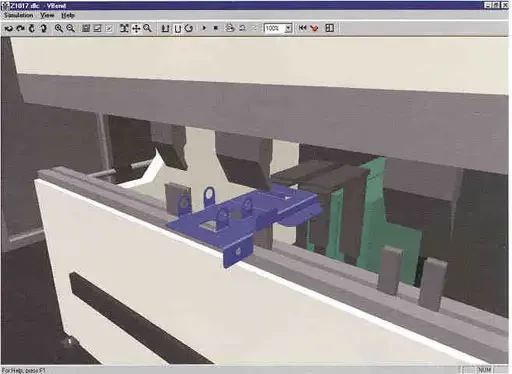Click the circular rotate part icon

(189, 29)
